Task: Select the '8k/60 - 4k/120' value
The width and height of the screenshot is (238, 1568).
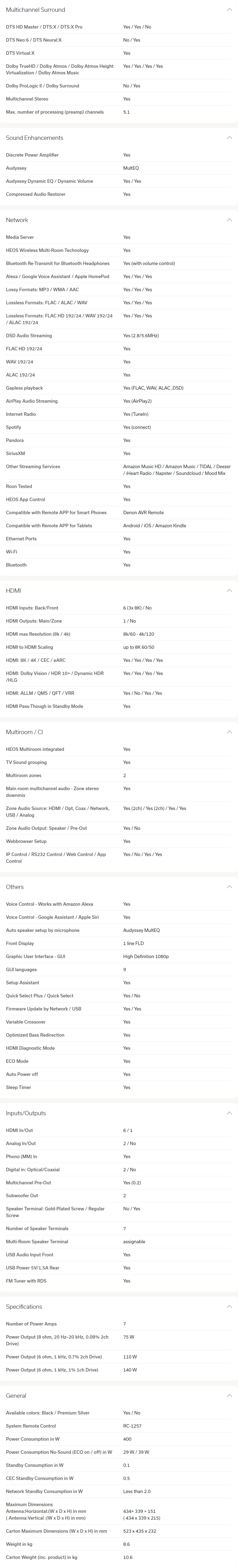Action: (x=139, y=634)
